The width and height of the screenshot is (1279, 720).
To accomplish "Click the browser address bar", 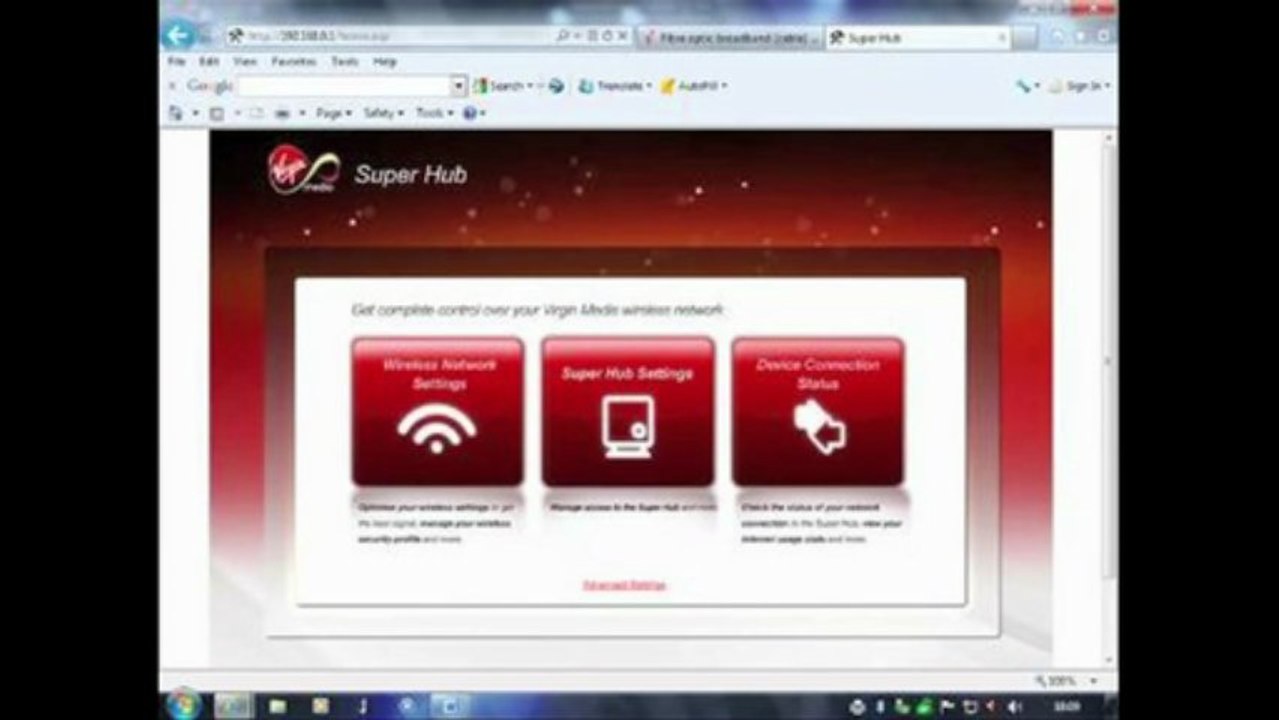I will point(390,36).
